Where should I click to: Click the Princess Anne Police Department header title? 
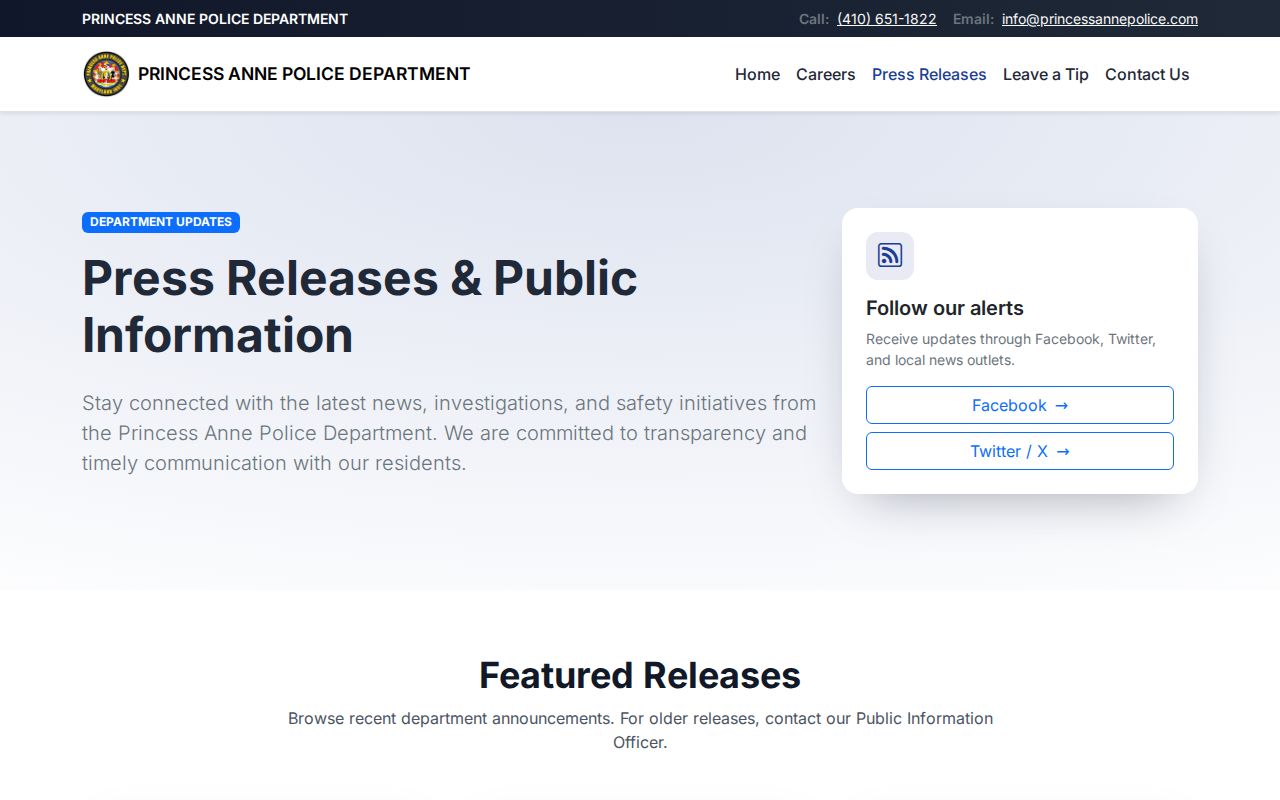[304, 74]
